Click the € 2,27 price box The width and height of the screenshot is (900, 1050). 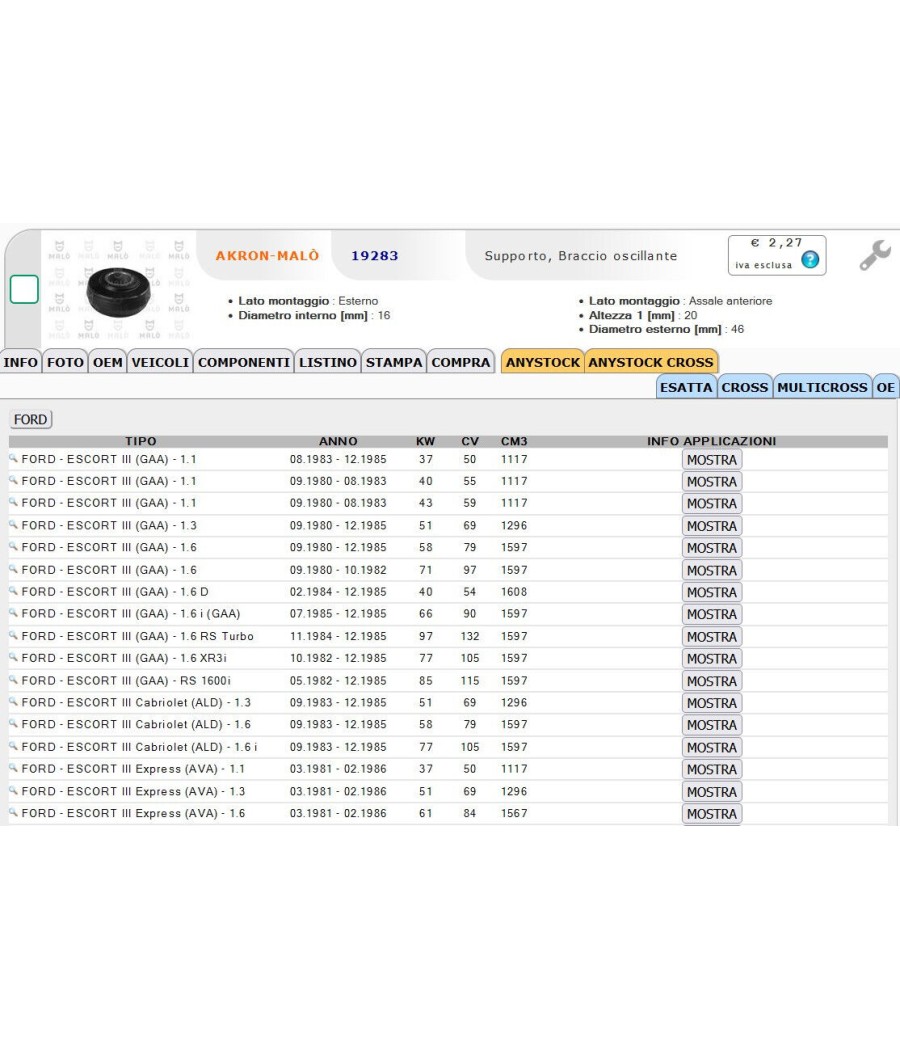pos(777,255)
